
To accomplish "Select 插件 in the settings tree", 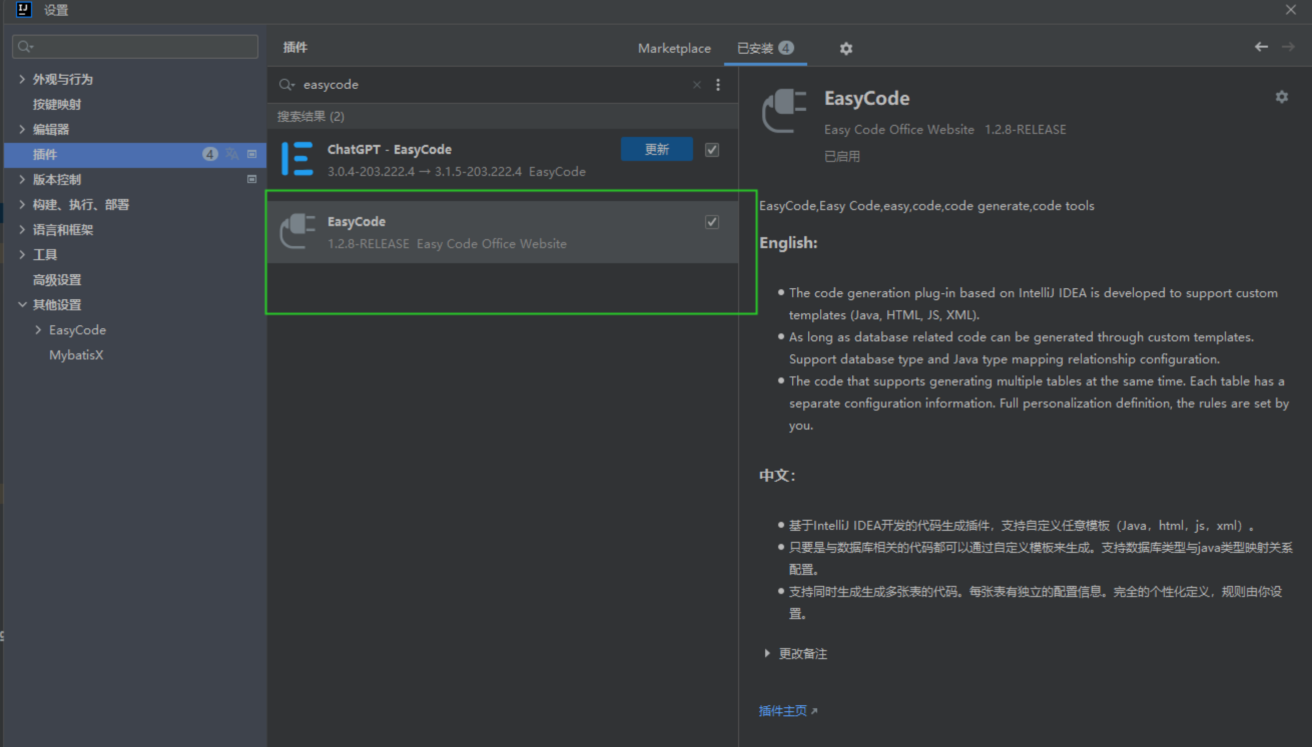I will (x=135, y=154).
